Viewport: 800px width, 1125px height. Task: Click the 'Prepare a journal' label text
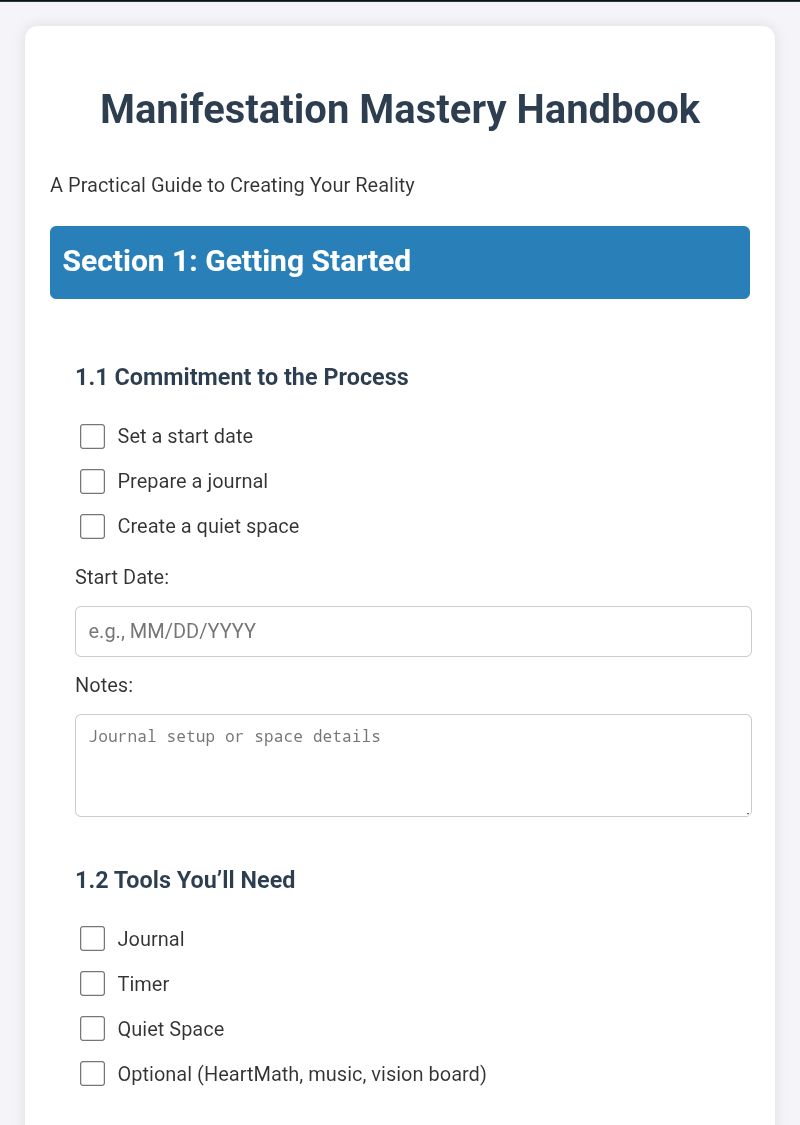coord(192,481)
